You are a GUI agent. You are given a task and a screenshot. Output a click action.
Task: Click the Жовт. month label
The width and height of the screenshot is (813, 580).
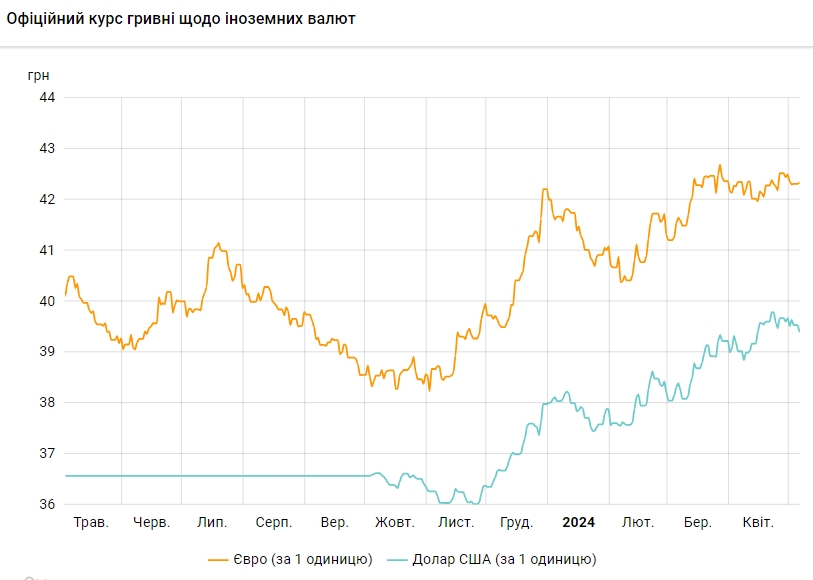pyautogui.click(x=395, y=522)
